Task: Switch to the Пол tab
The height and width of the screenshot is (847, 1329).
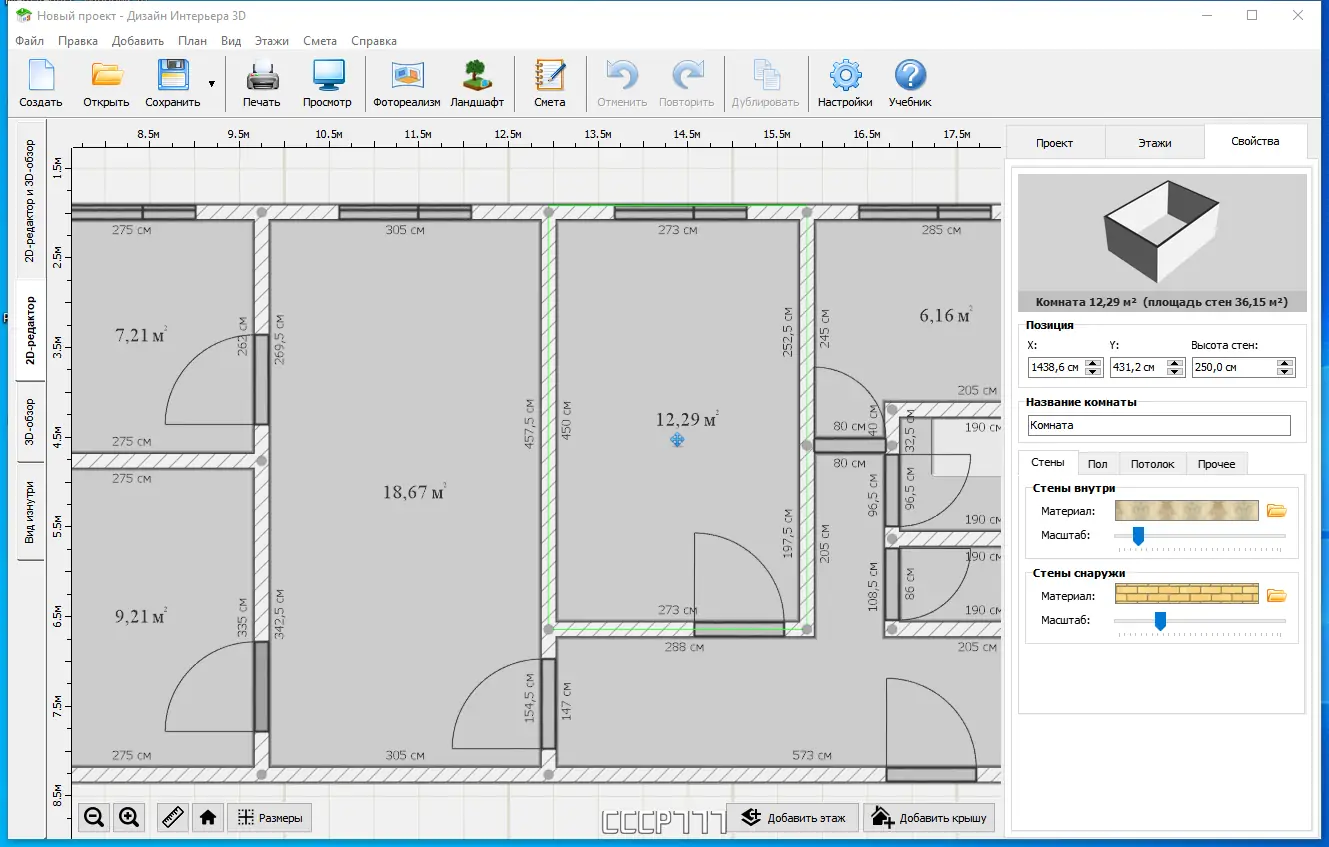Action: [x=1097, y=464]
